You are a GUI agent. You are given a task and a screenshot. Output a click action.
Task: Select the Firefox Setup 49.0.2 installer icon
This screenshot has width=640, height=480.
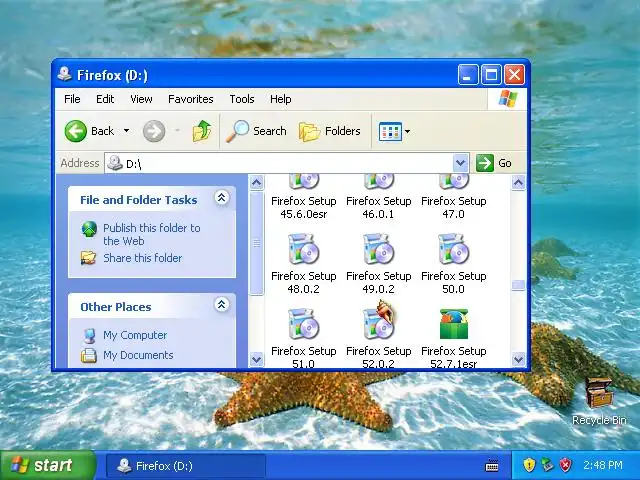point(378,249)
